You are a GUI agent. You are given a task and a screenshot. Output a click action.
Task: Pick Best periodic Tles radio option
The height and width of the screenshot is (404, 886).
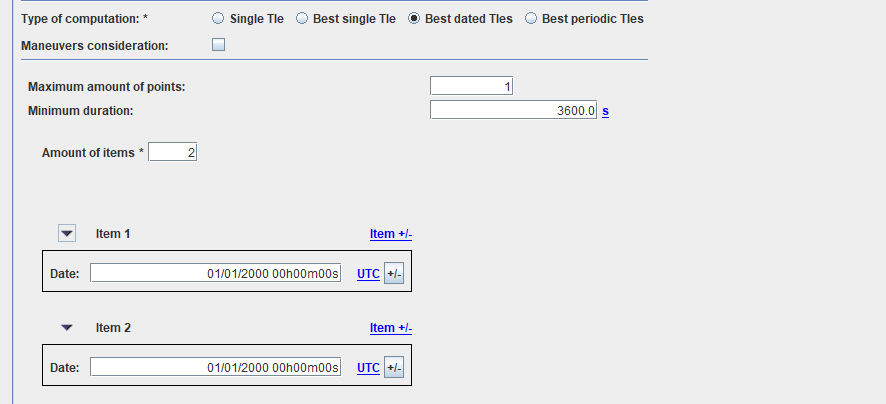click(x=531, y=19)
